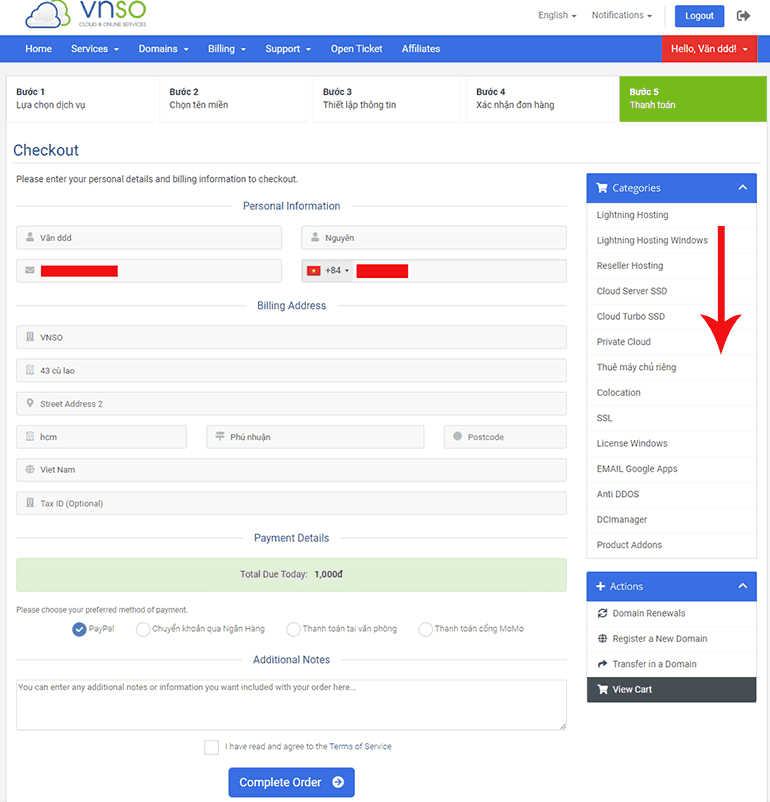Open the Colocation category
Screen dimensions: 770x802
[671, 393]
